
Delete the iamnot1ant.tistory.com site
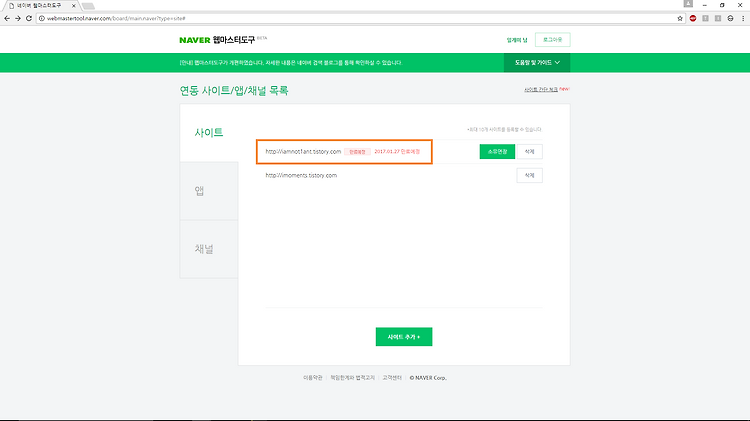[529, 152]
